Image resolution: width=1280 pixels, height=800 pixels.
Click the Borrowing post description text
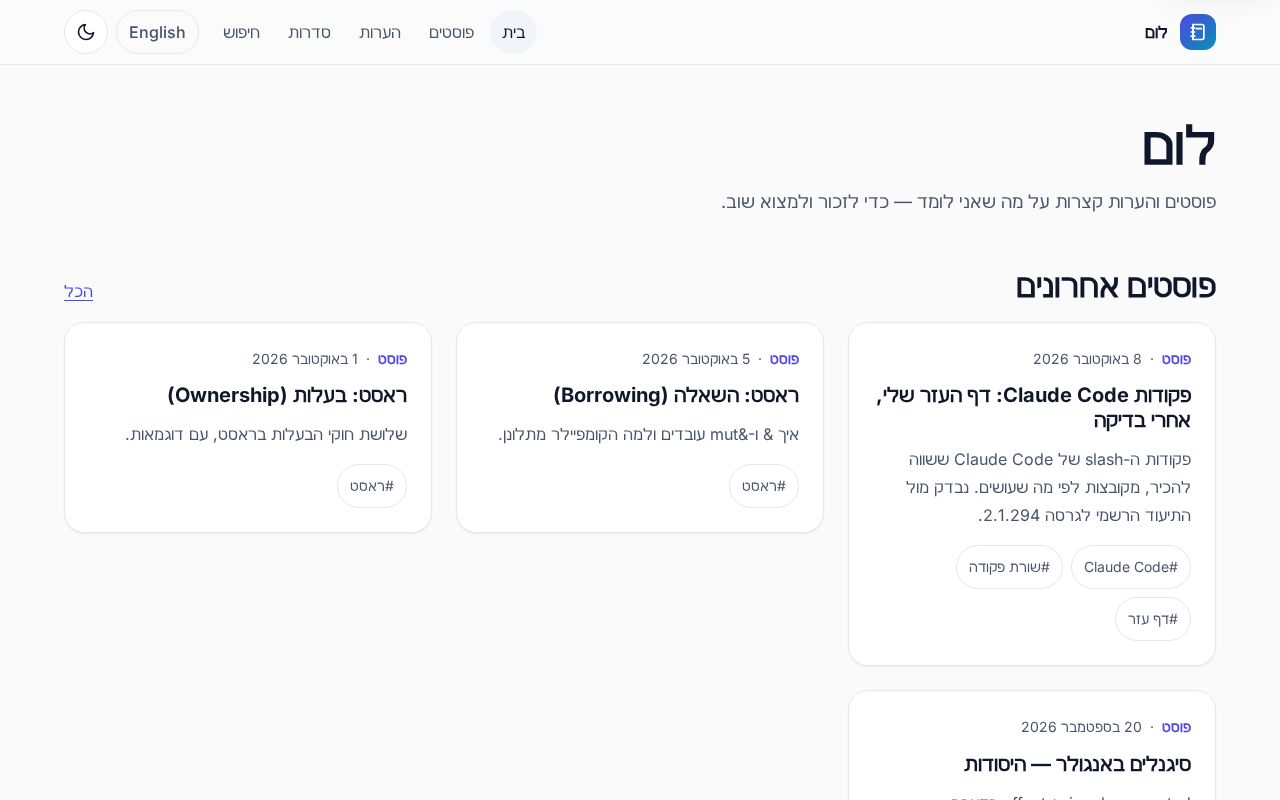649,434
